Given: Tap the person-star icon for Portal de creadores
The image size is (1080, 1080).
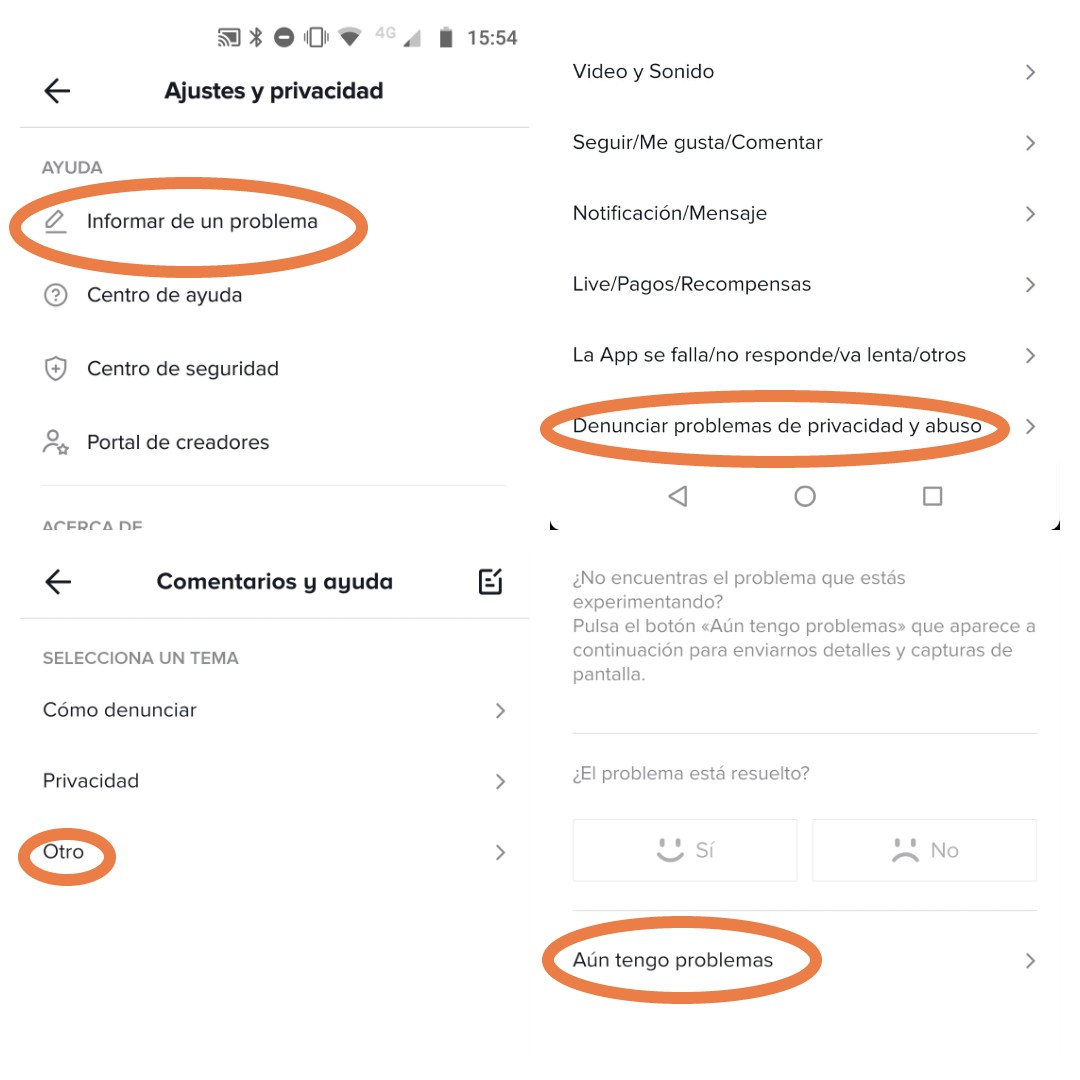Looking at the screenshot, I should [x=55, y=442].
